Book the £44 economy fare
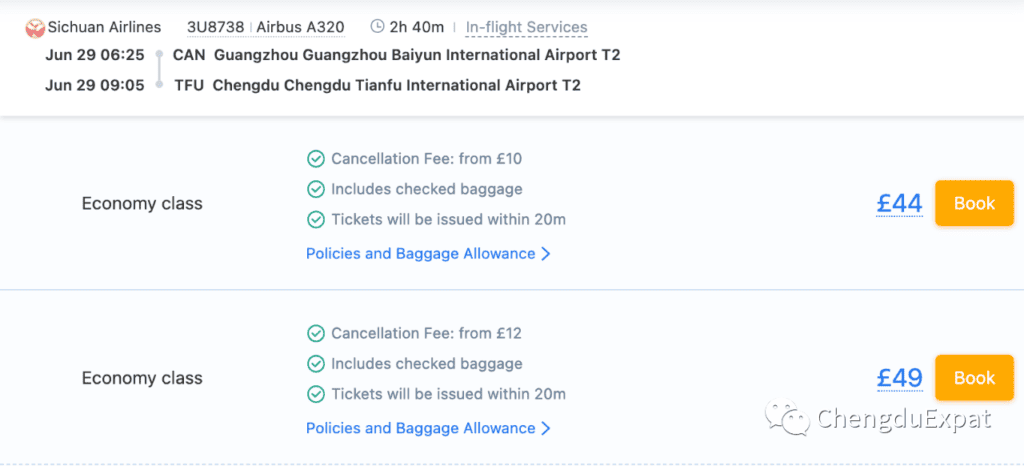This screenshot has width=1024, height=466. point(974,204)
